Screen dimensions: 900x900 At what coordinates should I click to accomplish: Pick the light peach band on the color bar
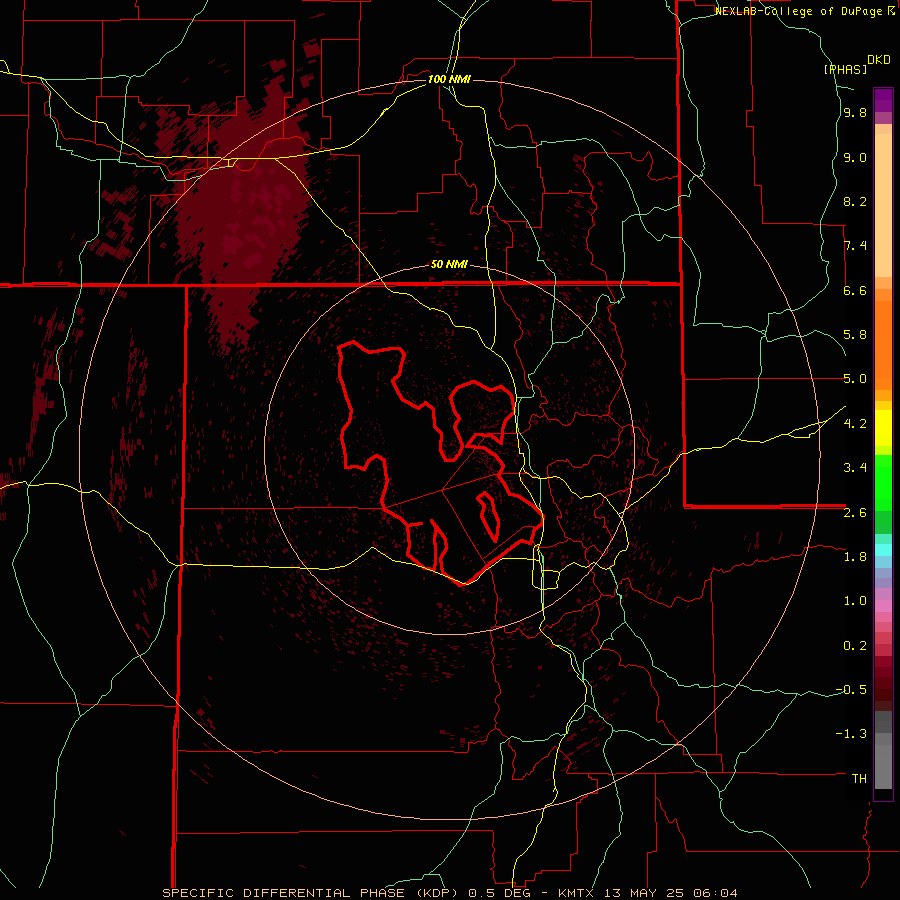883,205
